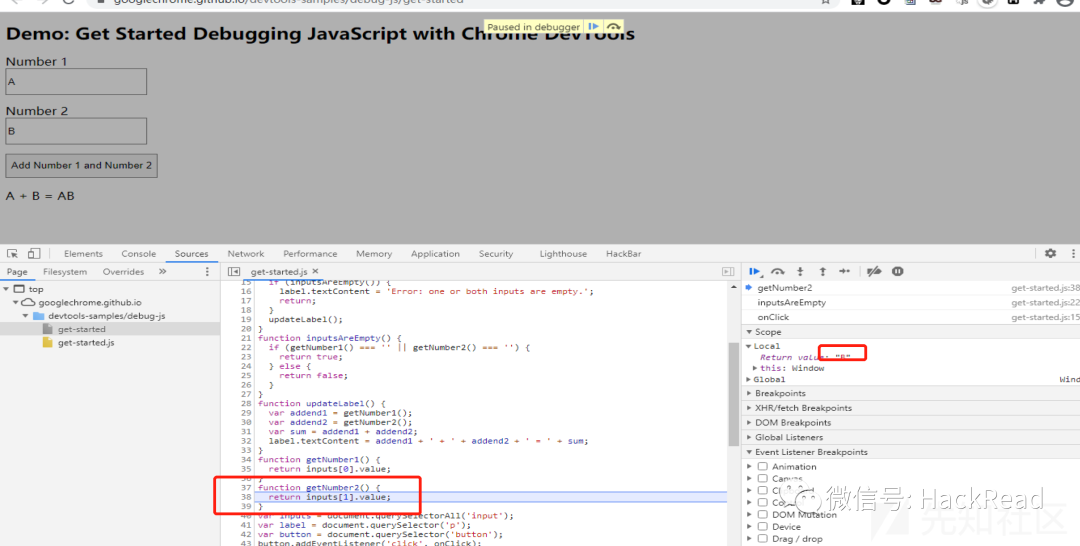1080x546 pixels.
Task: Click the Number 2 input field
Action: (x=76, y=131)
